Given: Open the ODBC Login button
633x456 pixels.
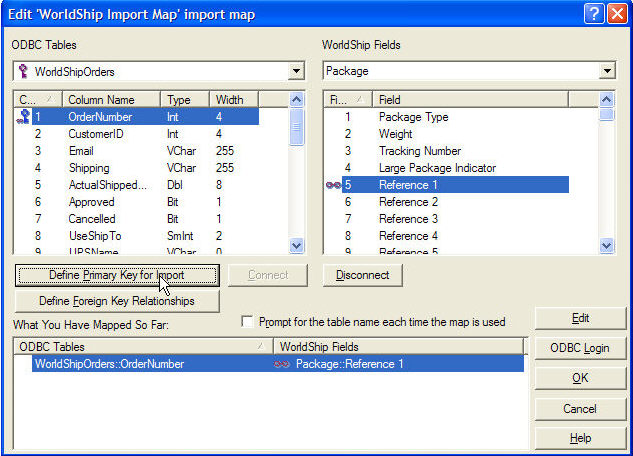Looking at the screenshot, I should [x=580, y=348].
